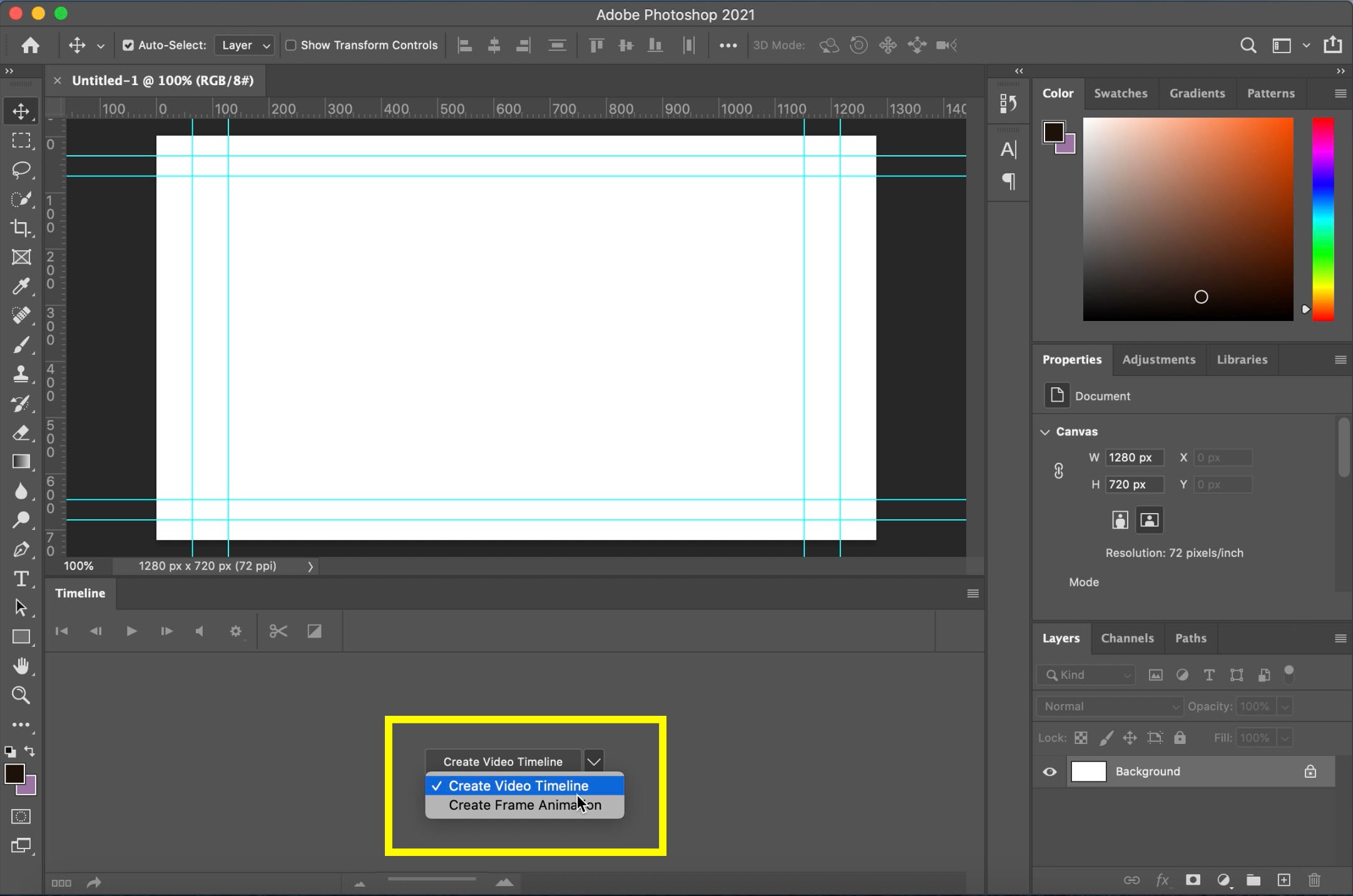
Task: Open the timeline settings gear
Action: pos(236,631)
